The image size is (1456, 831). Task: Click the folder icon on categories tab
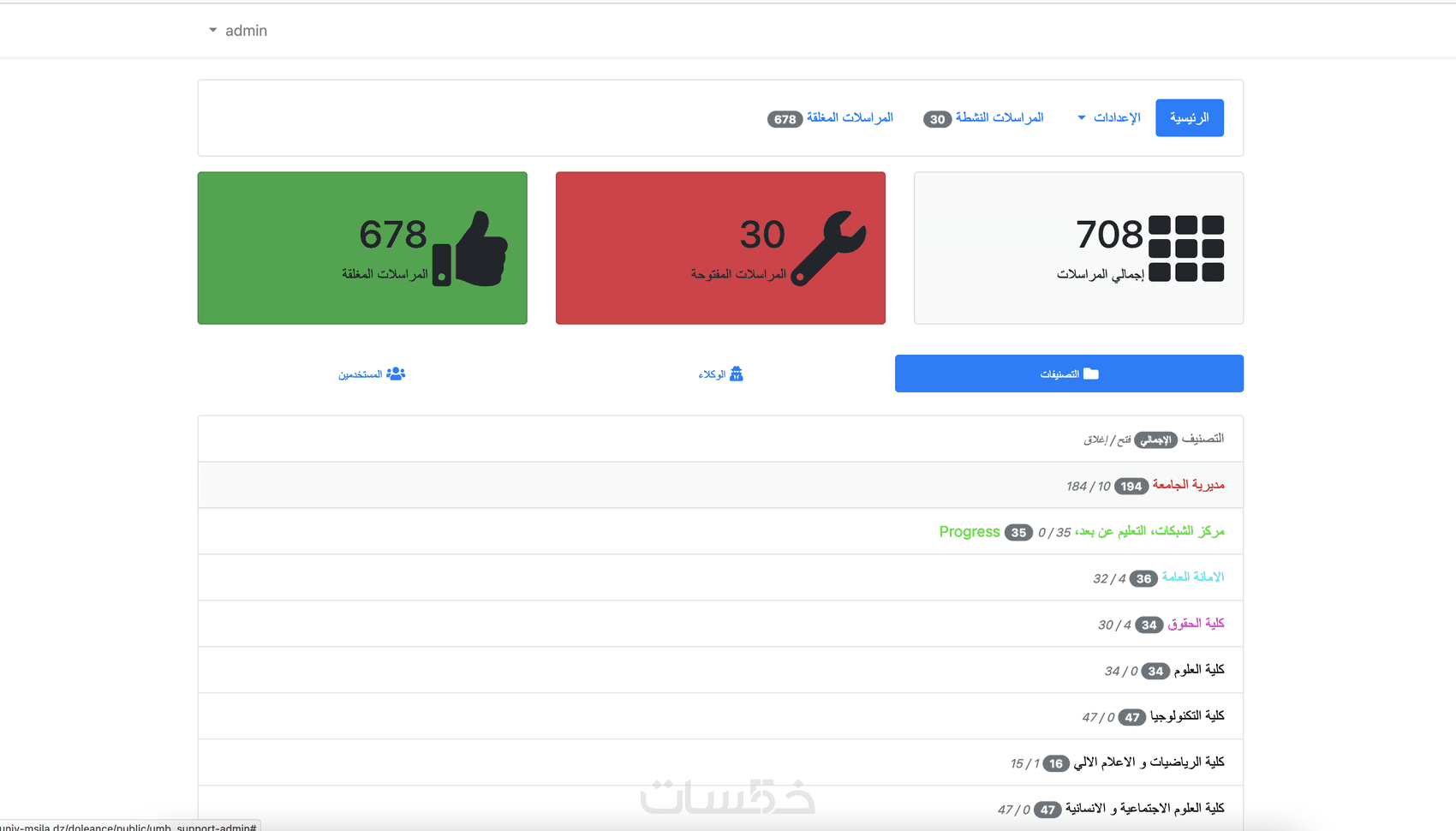1091,374
